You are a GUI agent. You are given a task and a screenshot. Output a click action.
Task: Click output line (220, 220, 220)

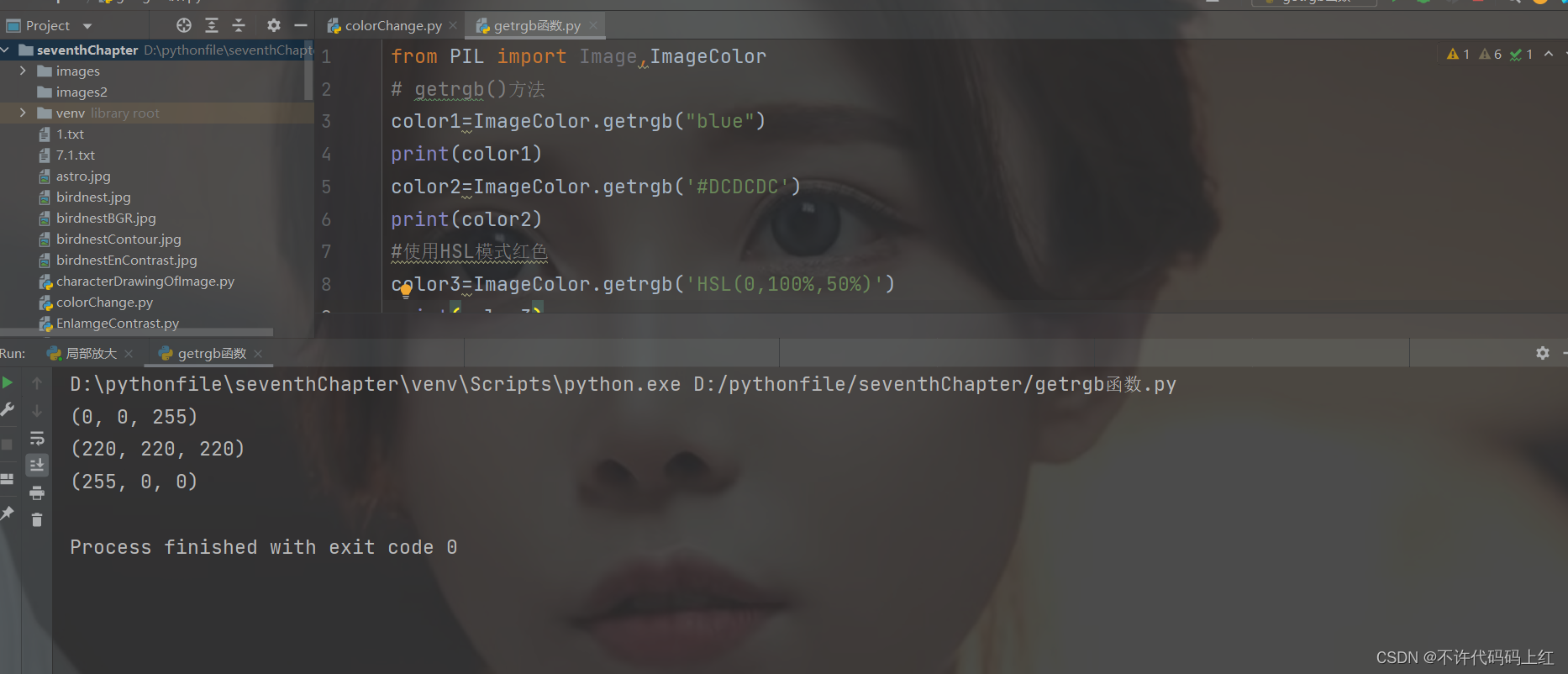pos(158,449)
